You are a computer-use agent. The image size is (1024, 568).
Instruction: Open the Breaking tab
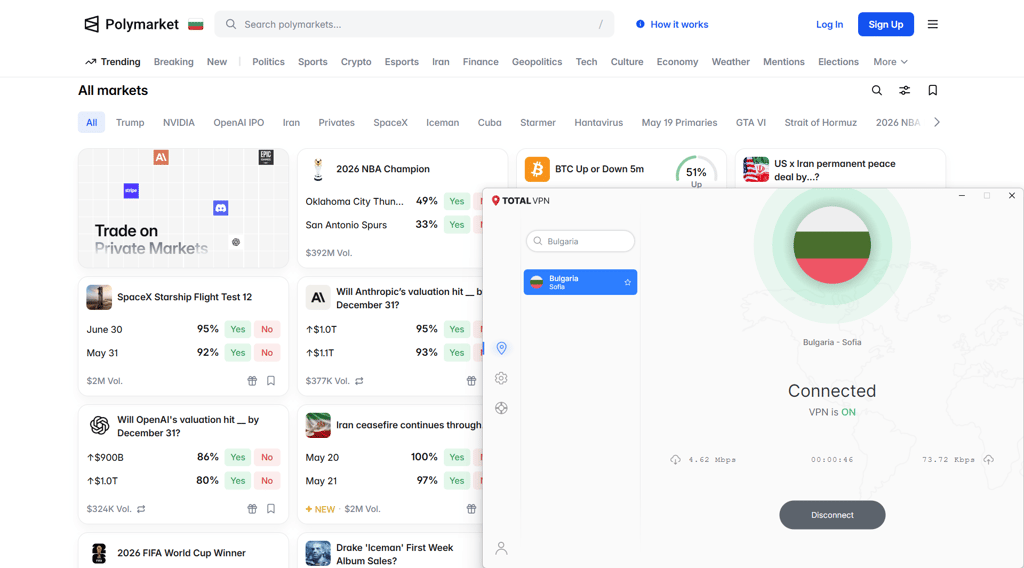coord(174,61)
